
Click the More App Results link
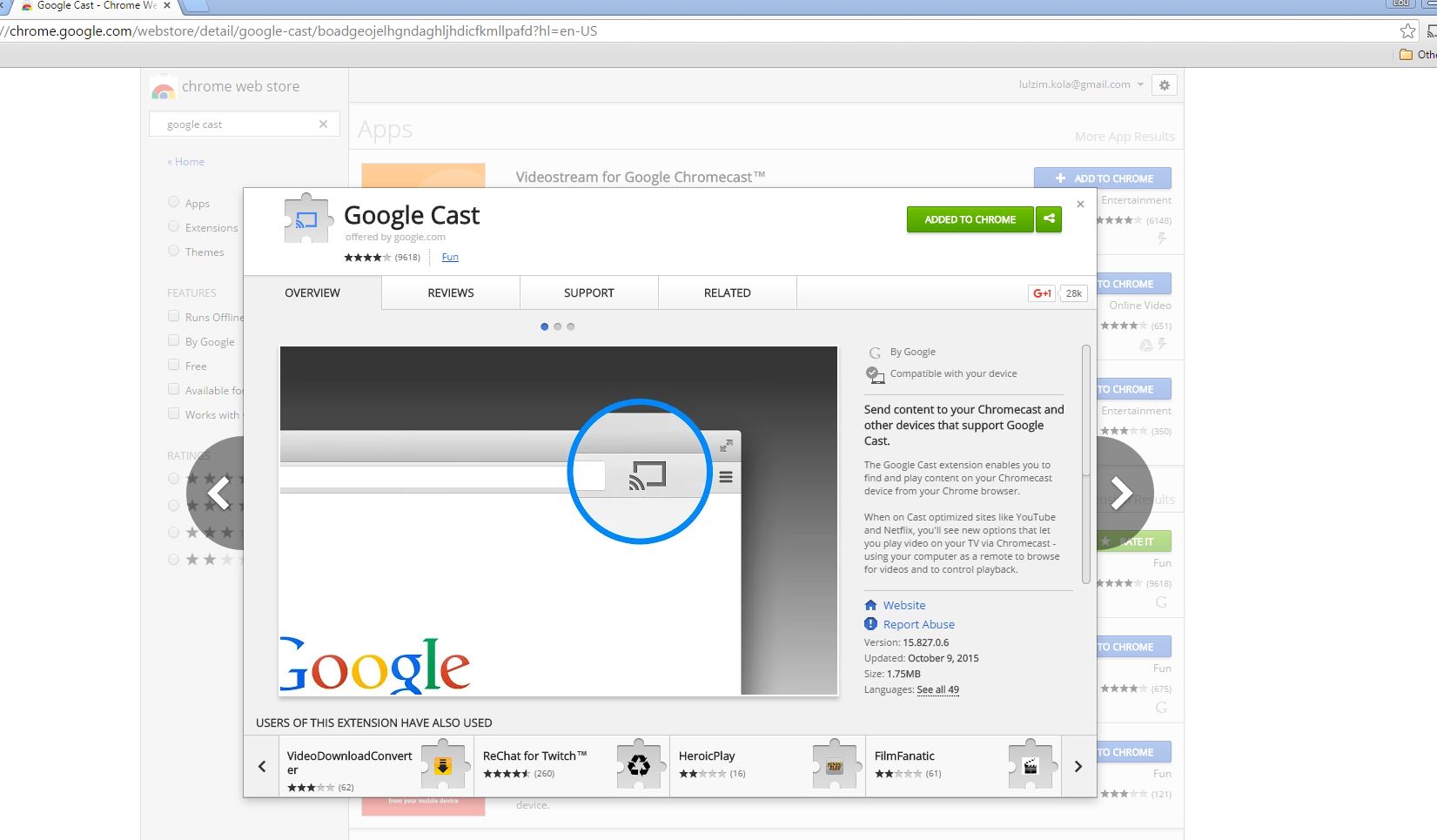coord(1125,137)
